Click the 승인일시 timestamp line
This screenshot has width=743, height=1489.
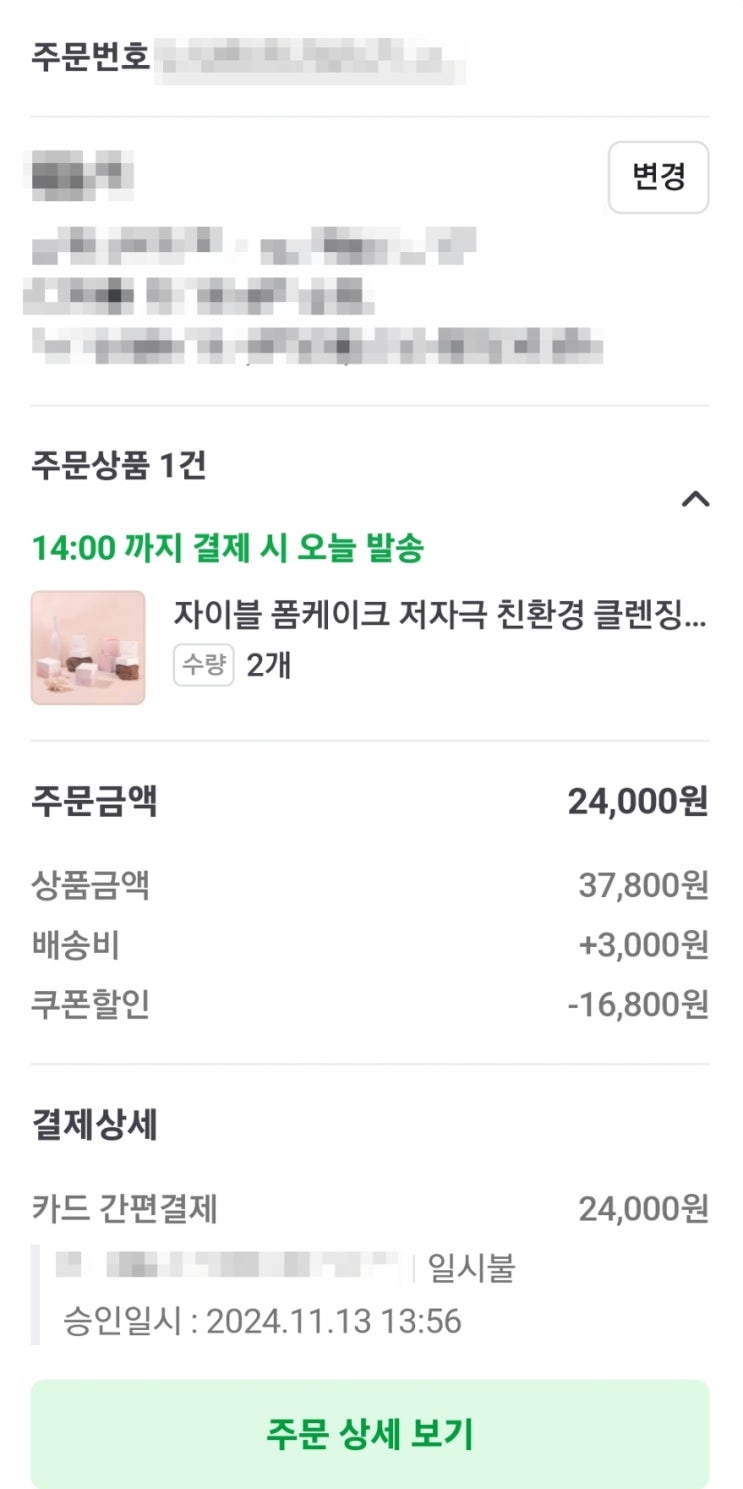coord(262,1321)
